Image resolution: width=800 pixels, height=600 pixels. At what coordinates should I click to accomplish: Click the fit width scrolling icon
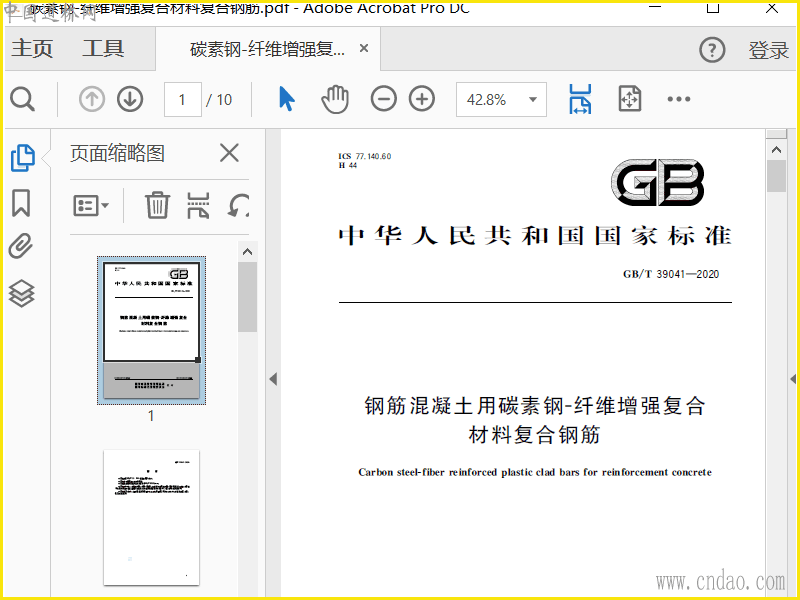[x=580, y=99]
